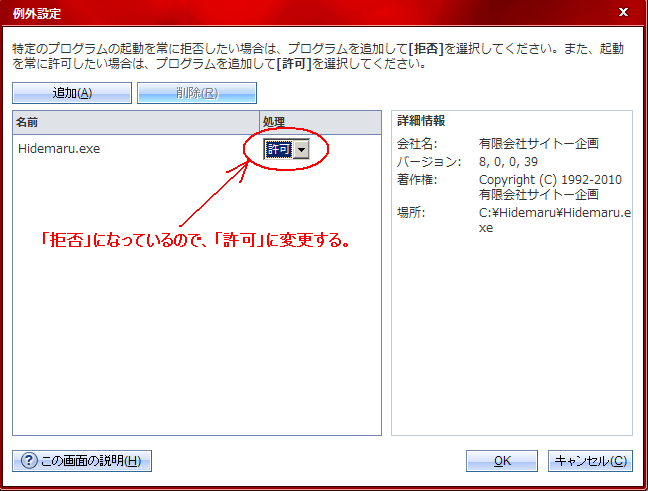
Task: Select the Hidemaru.exe entry in the list
Action: point(59,149)
